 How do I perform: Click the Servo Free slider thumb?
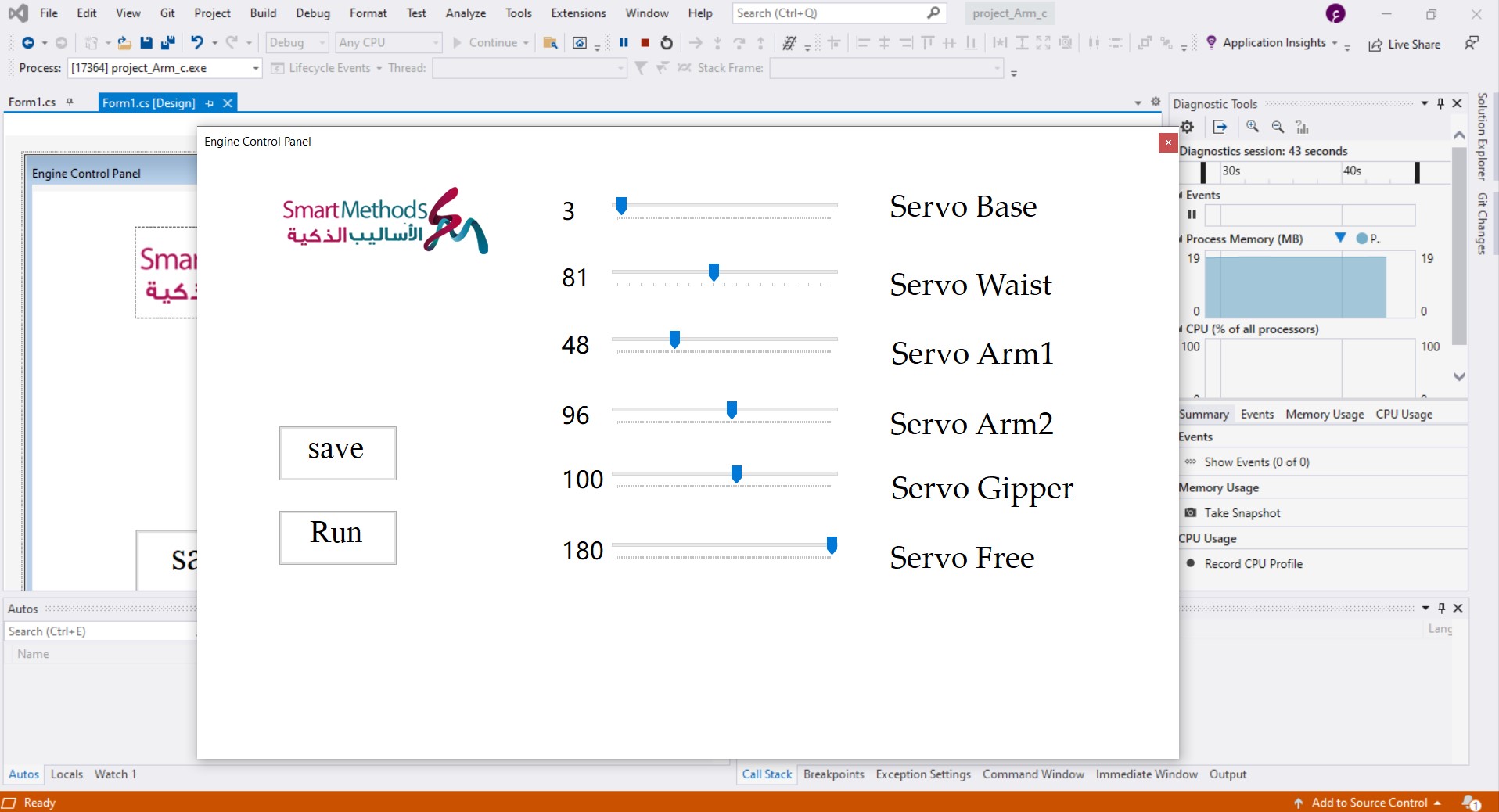832,545
